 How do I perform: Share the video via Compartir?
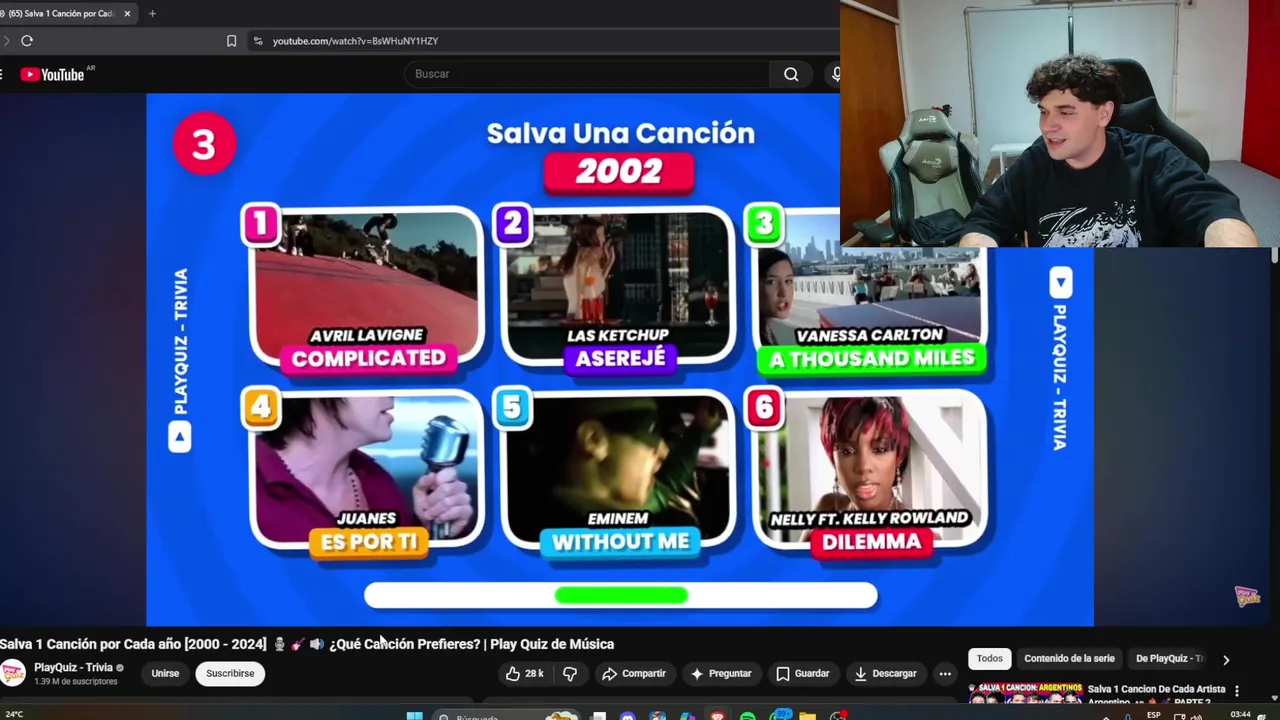tap(633, 674)
